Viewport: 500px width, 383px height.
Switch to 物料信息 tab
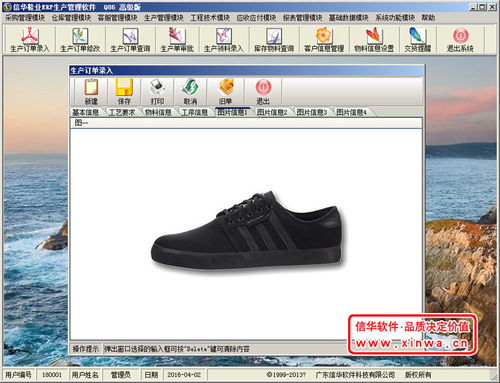coord(158,112)
